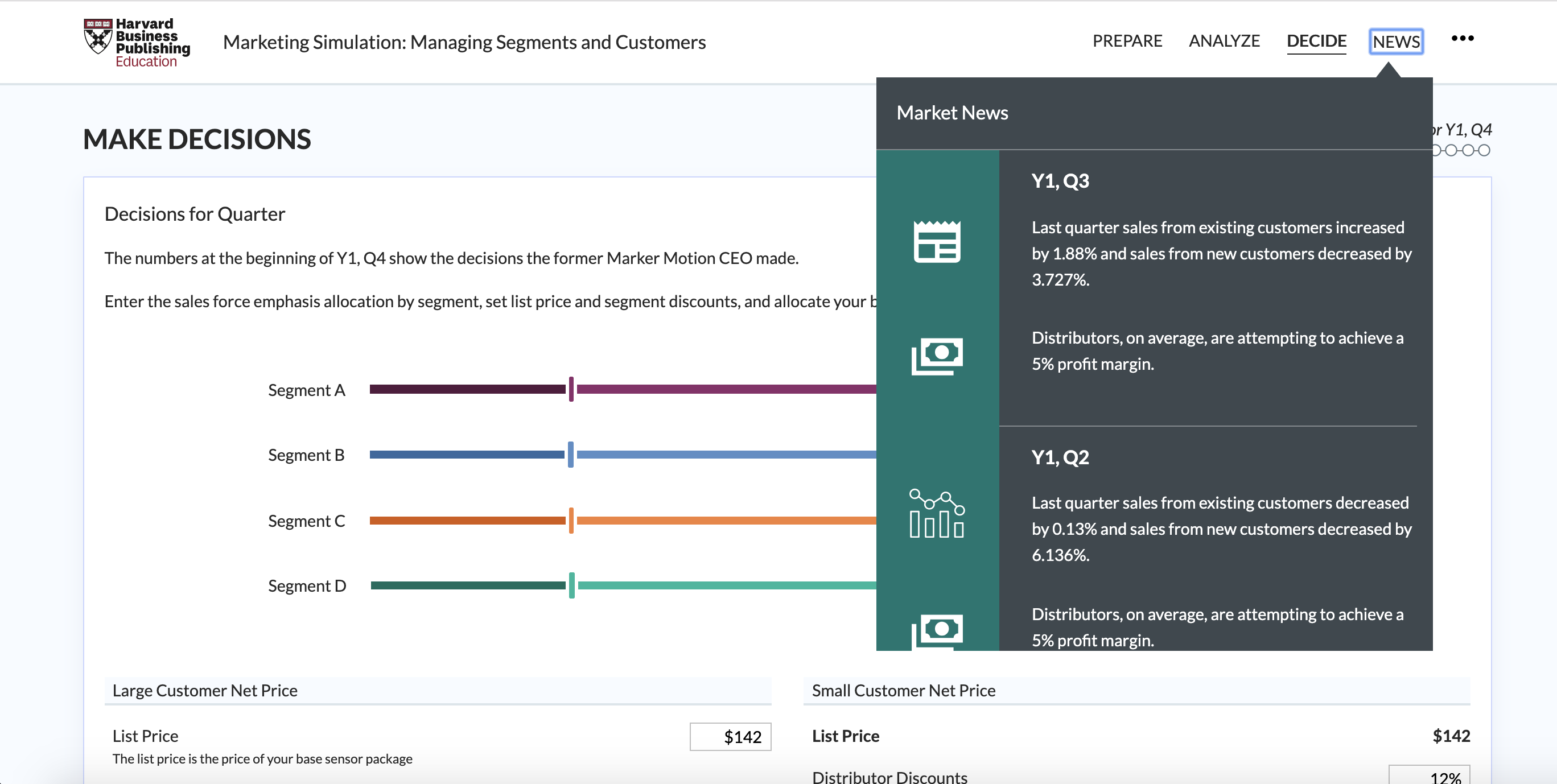Click the Segment B slider handle
Viewport: 1557px width, 784px height.
tap(571, 455)
